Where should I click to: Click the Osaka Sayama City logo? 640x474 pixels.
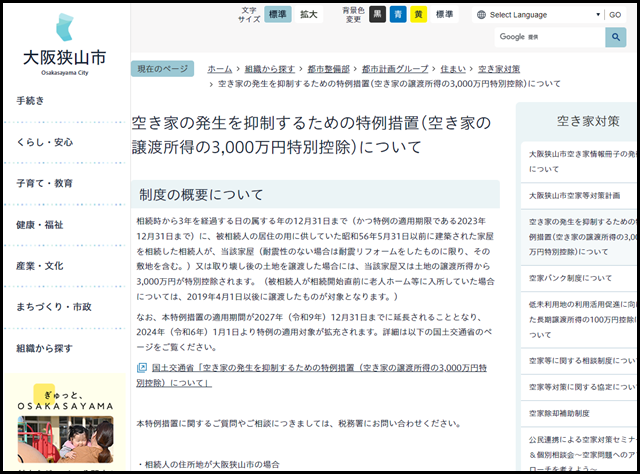coord(64,45)
